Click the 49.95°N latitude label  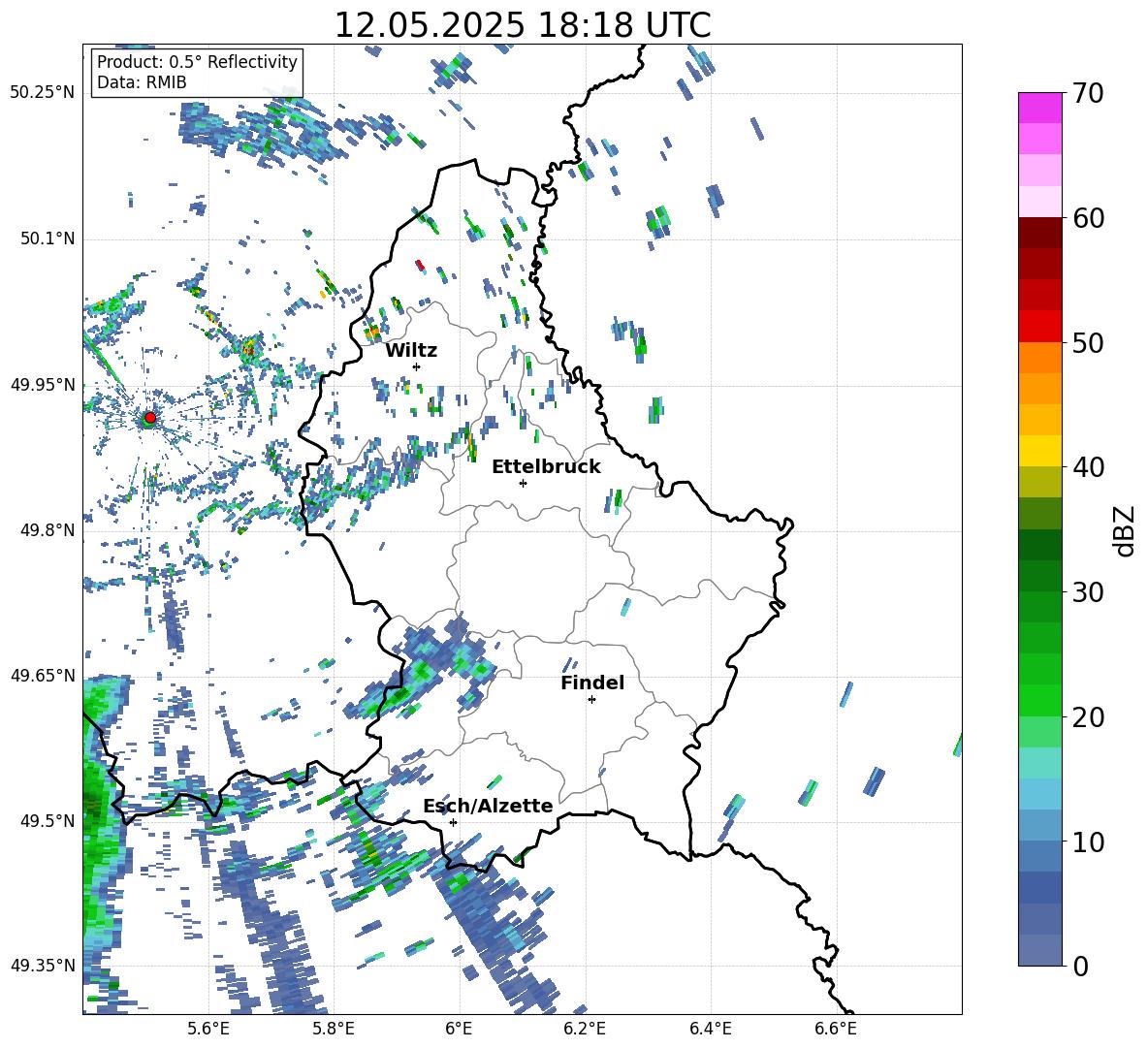pos(42,384)
